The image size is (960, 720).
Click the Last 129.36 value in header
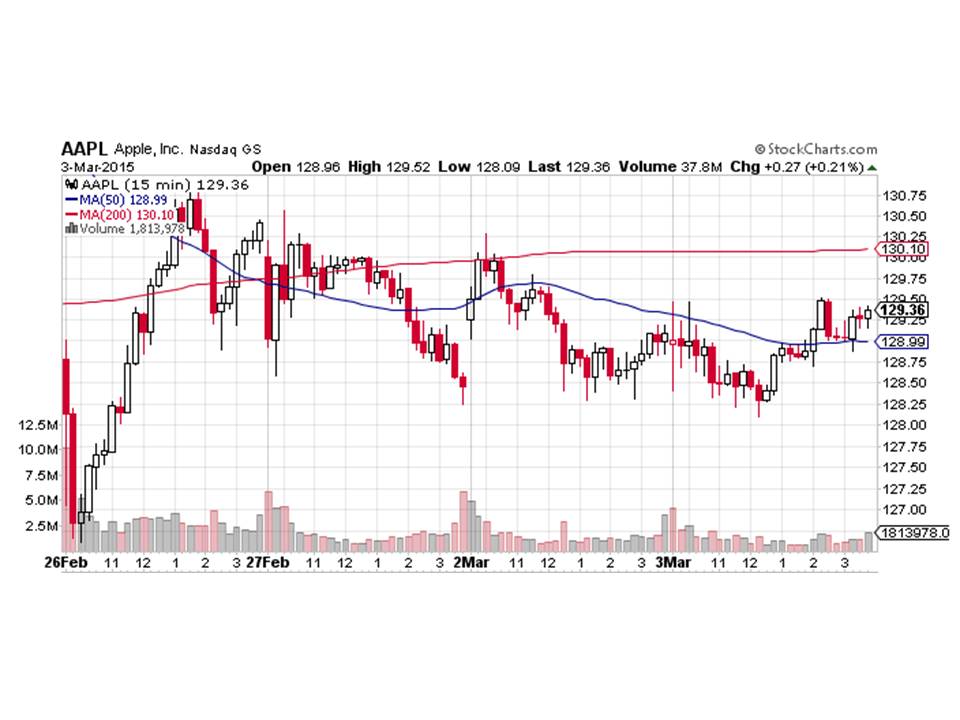[569, 167]
